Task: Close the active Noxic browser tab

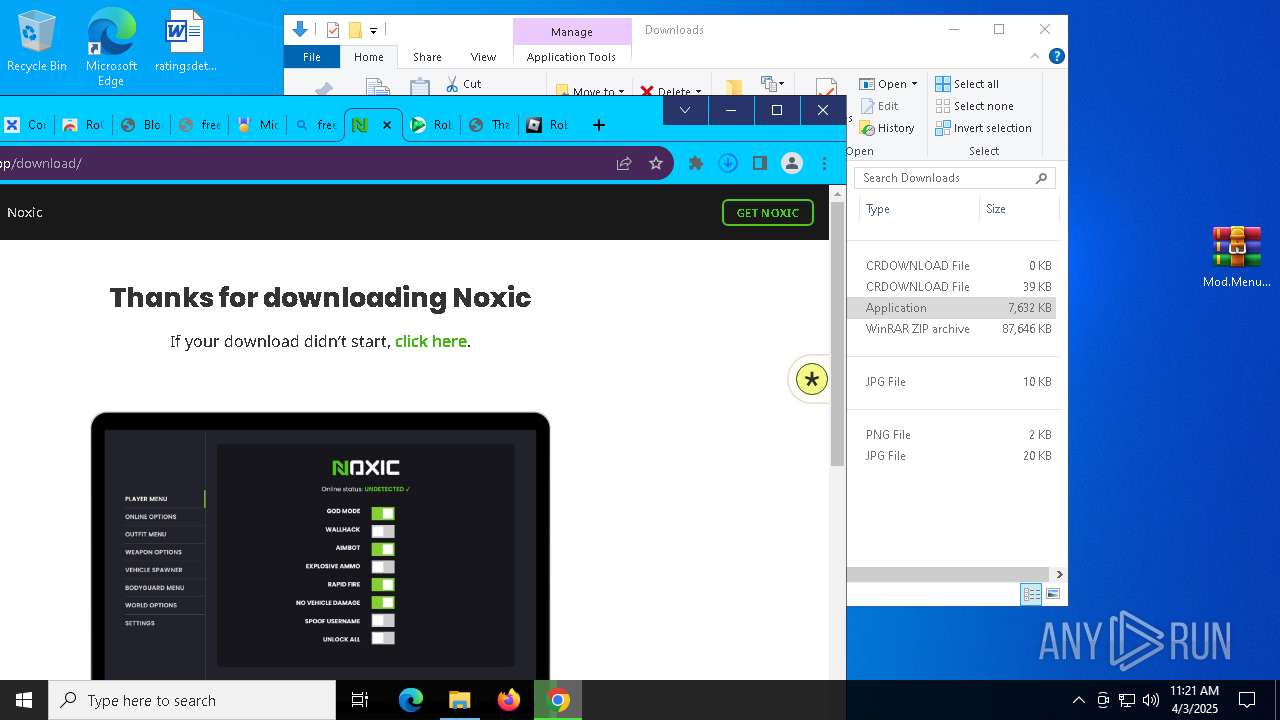Action: pyautogui.click(x=387, y=125)
